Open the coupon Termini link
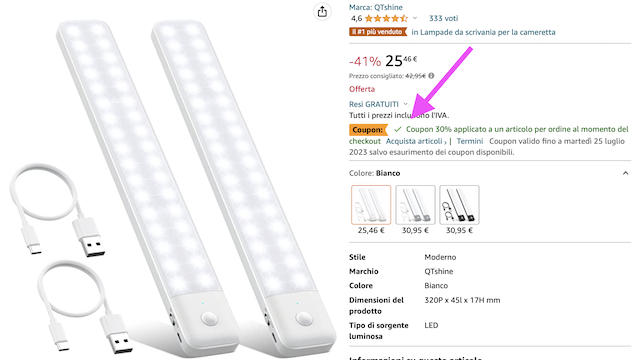The width and height of the screenshot is (640, 360). pyautogui.click(x=469, y=141)
